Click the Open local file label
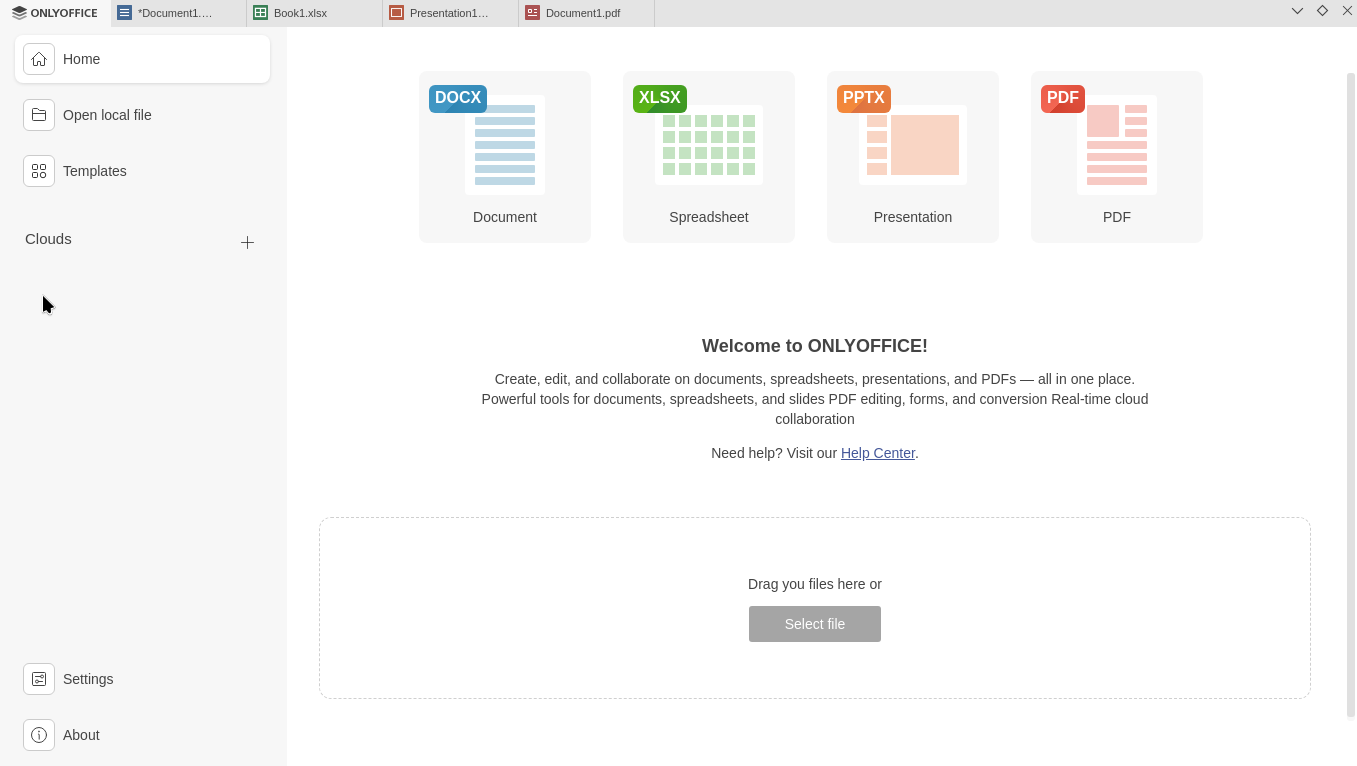 (107, 115)
